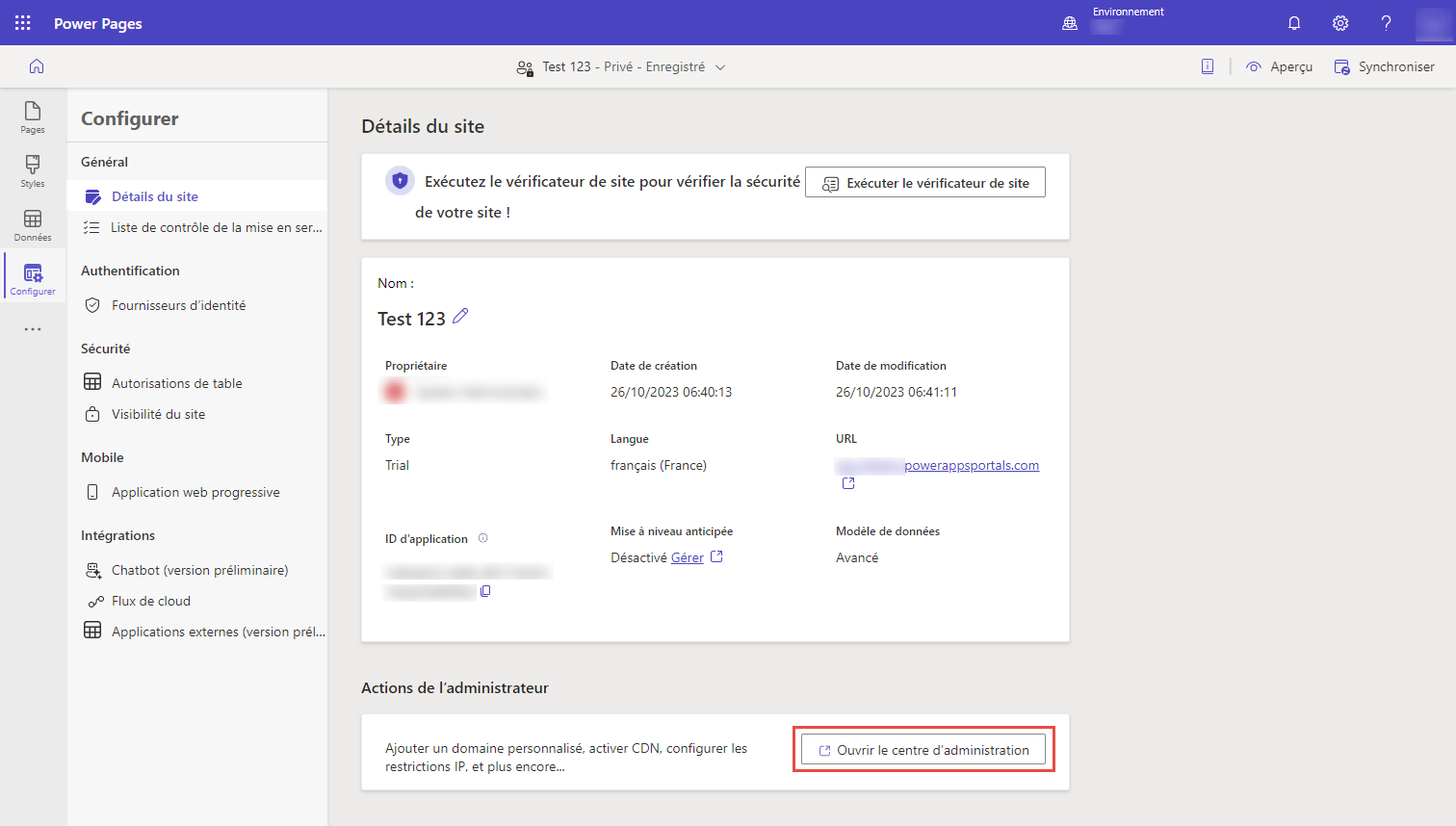Open the Données workspace

(33, 225)
